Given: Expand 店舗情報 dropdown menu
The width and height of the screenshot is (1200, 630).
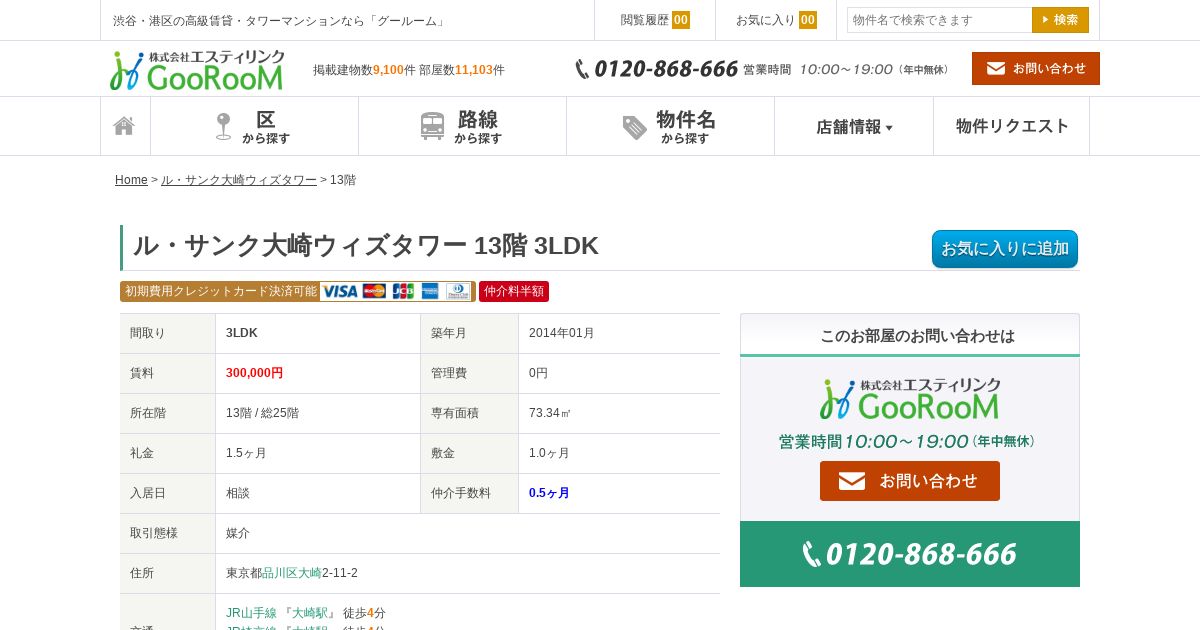Looking at the screenshot, I should click(854, 126).
